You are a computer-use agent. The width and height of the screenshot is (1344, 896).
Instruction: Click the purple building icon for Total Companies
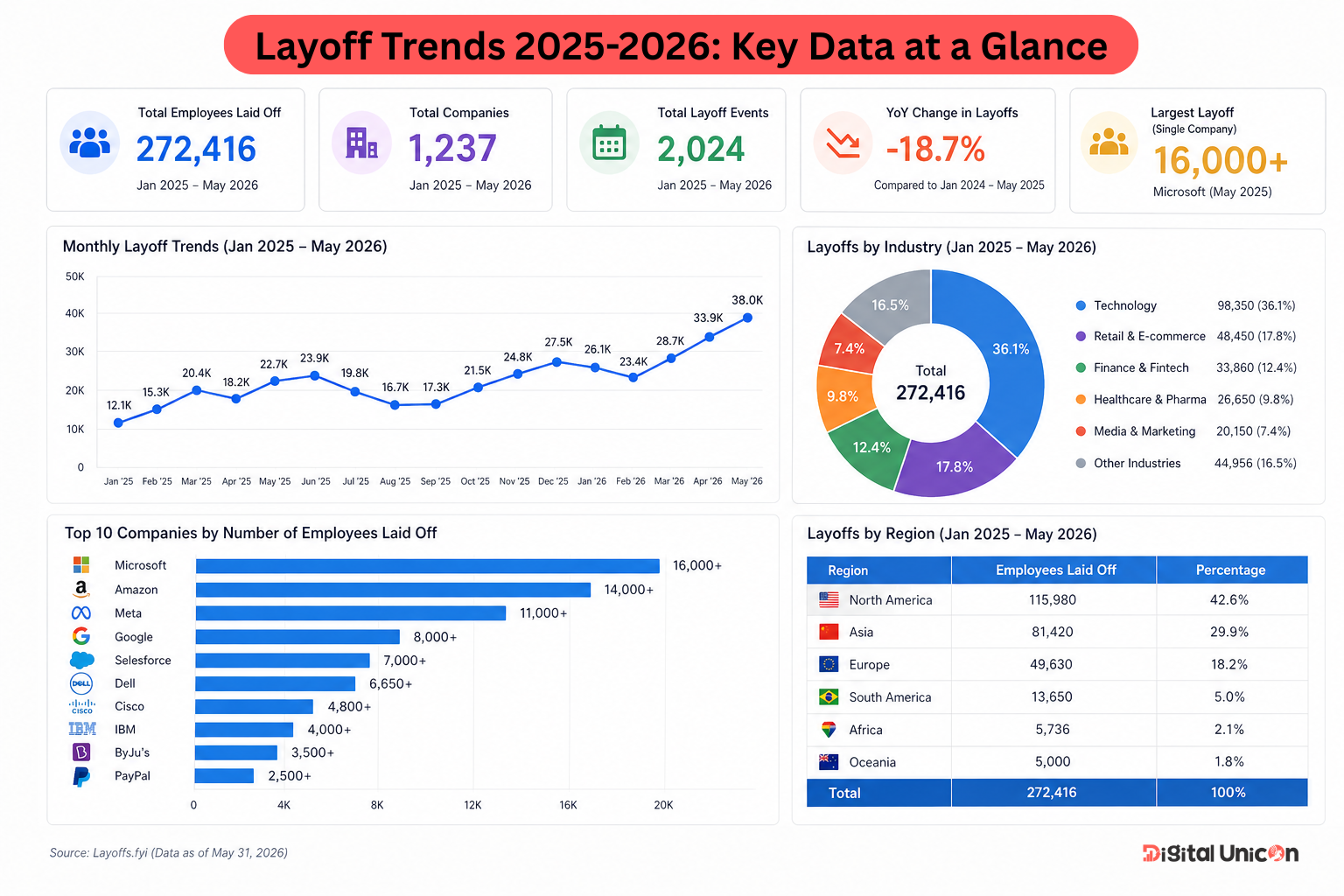(x=361, y=143)
